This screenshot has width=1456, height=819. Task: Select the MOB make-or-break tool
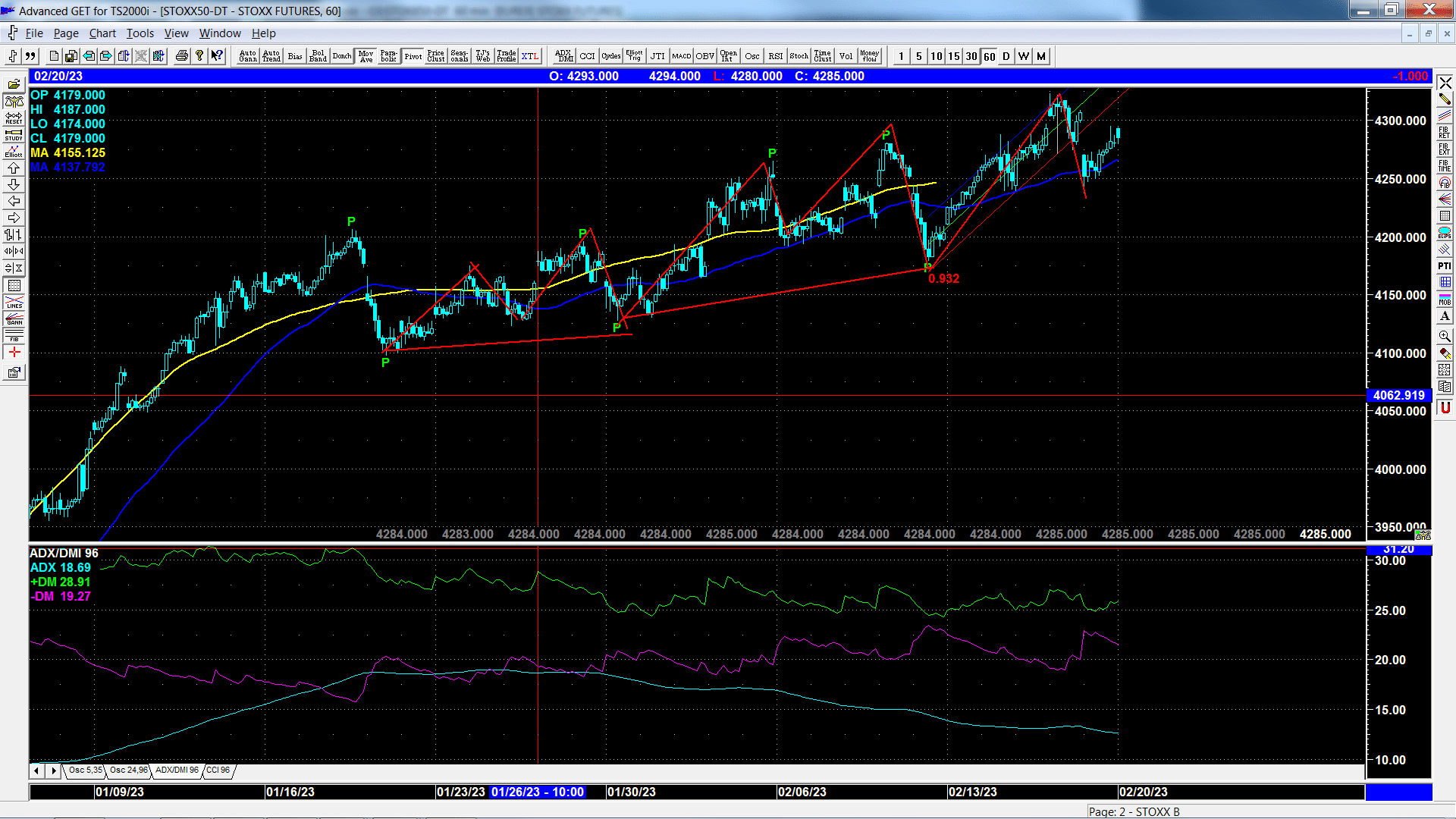1445,299
